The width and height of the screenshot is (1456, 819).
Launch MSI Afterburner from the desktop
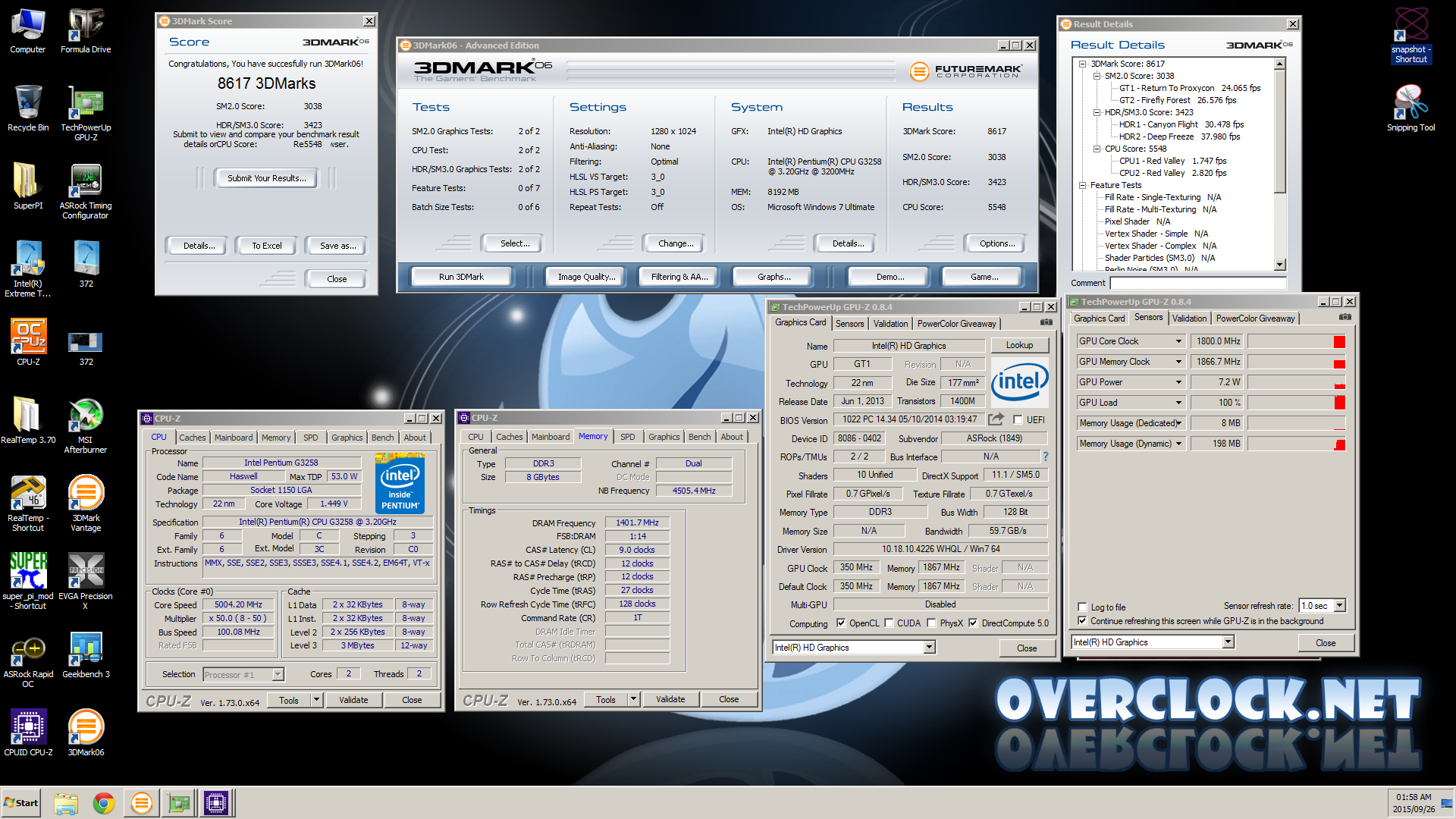86,426
